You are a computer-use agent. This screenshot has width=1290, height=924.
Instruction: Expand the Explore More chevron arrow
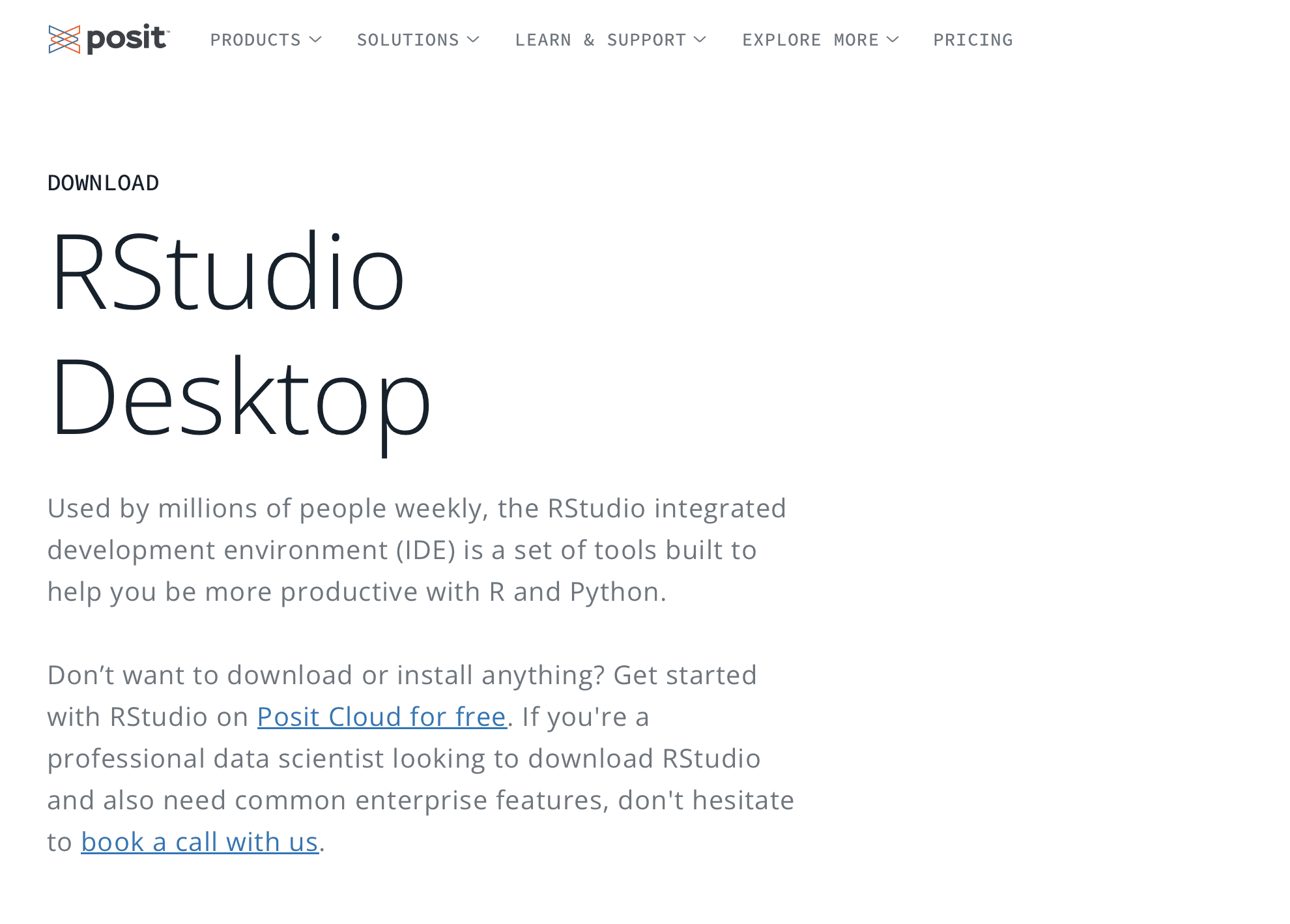point(893,40)
